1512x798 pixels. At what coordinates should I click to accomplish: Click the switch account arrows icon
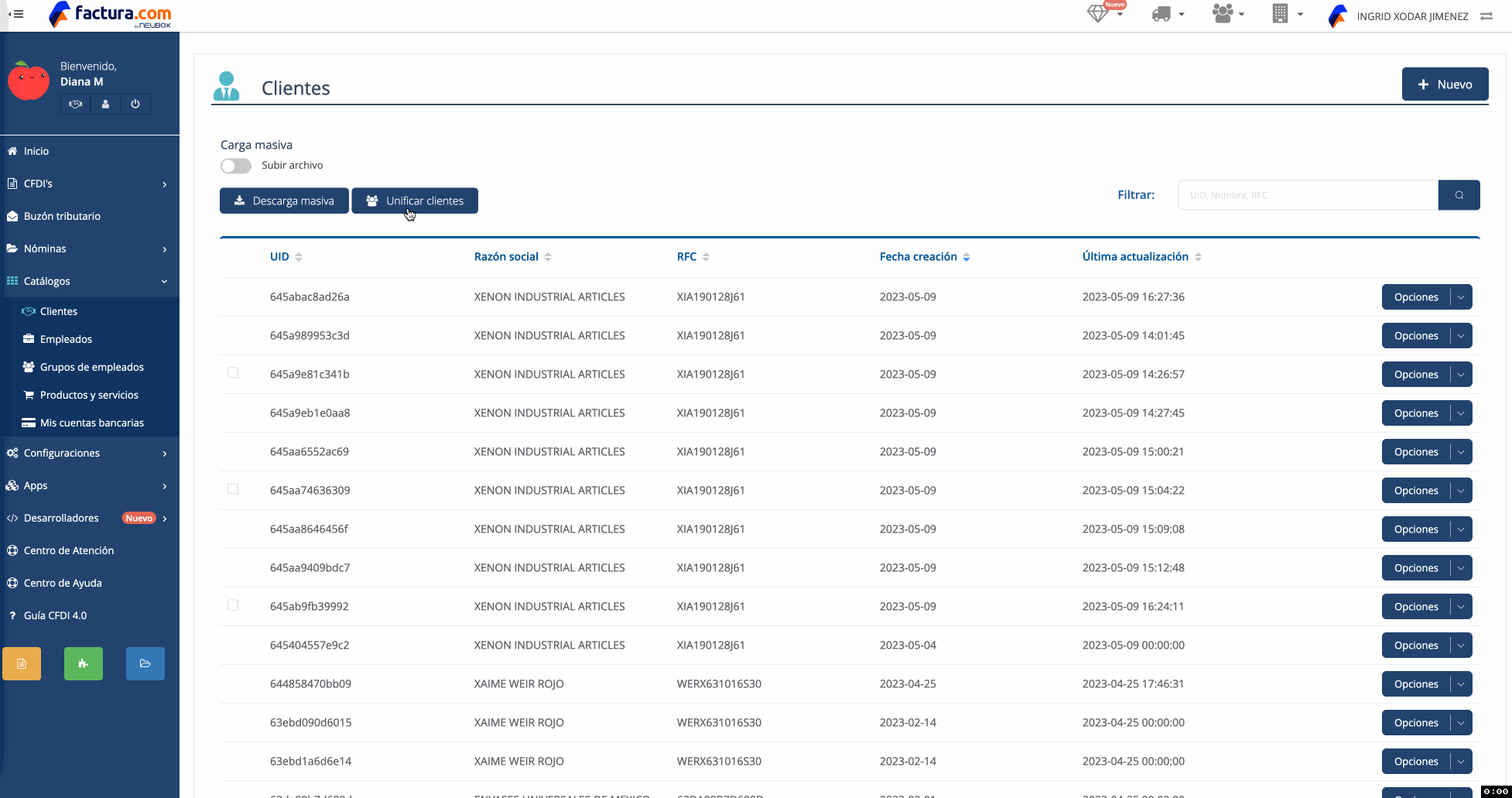coord(1486,16)
